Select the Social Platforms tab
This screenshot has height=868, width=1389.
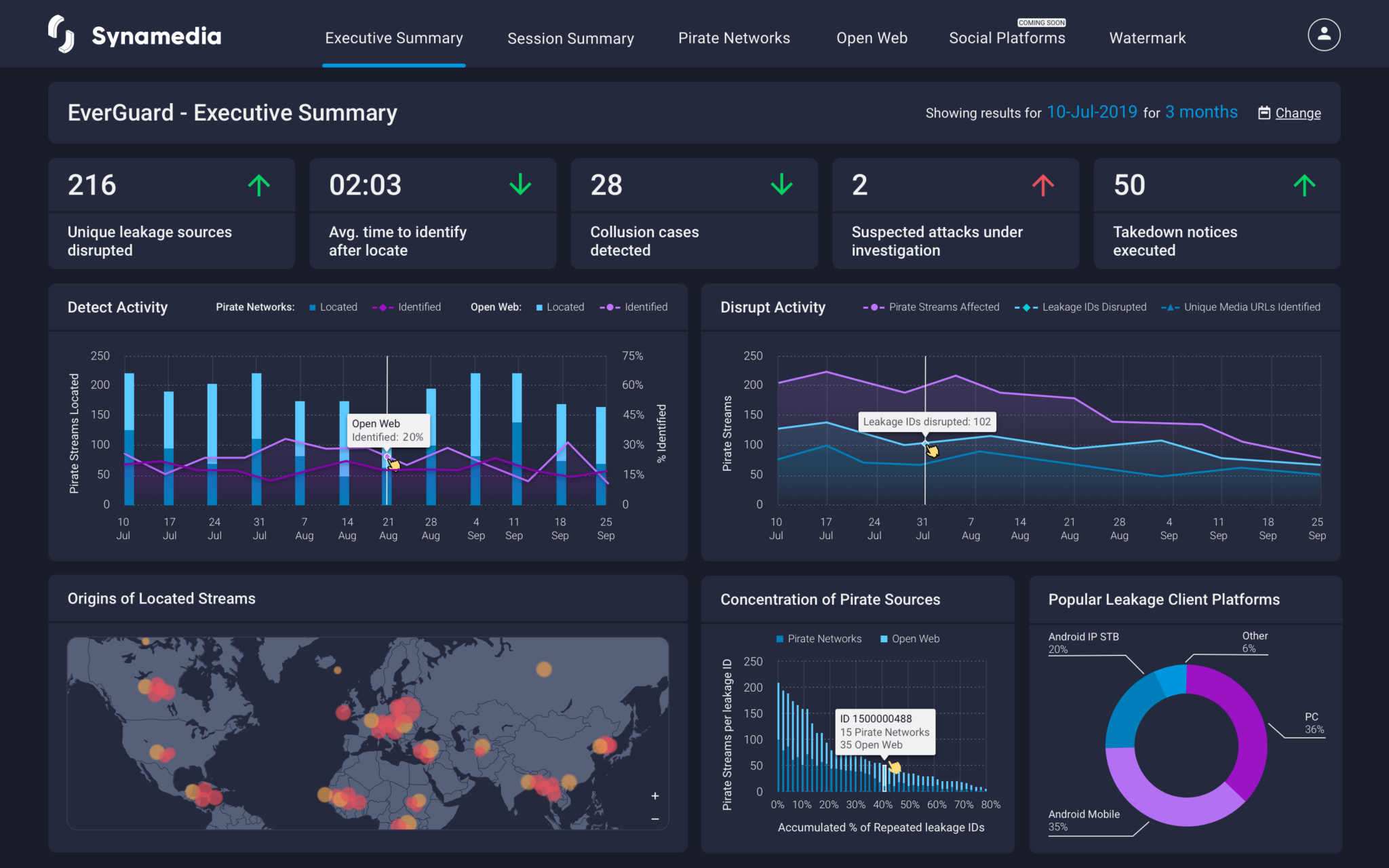[x=1006, y=38]
